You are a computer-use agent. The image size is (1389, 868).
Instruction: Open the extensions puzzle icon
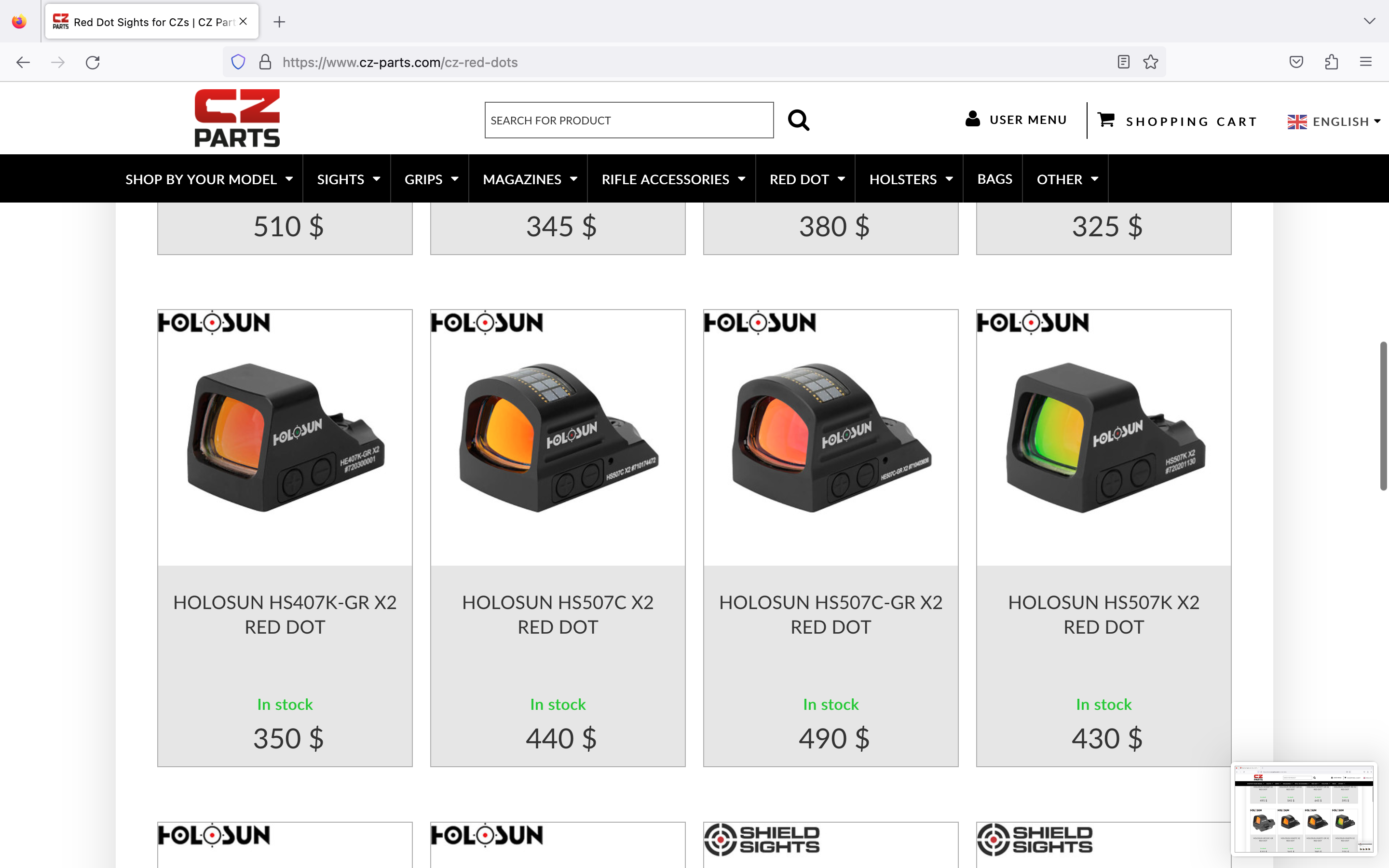click(1331, 62)
